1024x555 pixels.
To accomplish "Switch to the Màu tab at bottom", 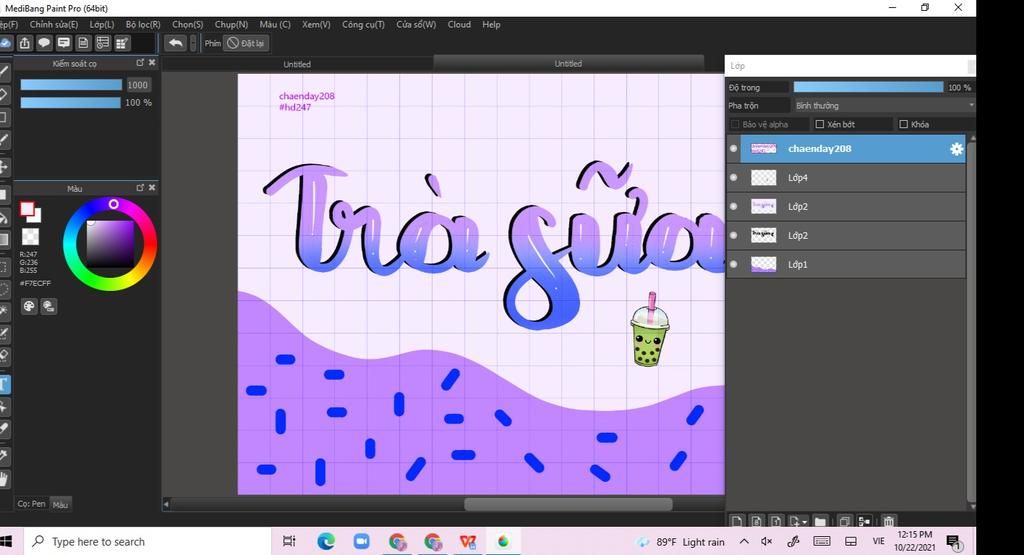I will pos(61,504).
